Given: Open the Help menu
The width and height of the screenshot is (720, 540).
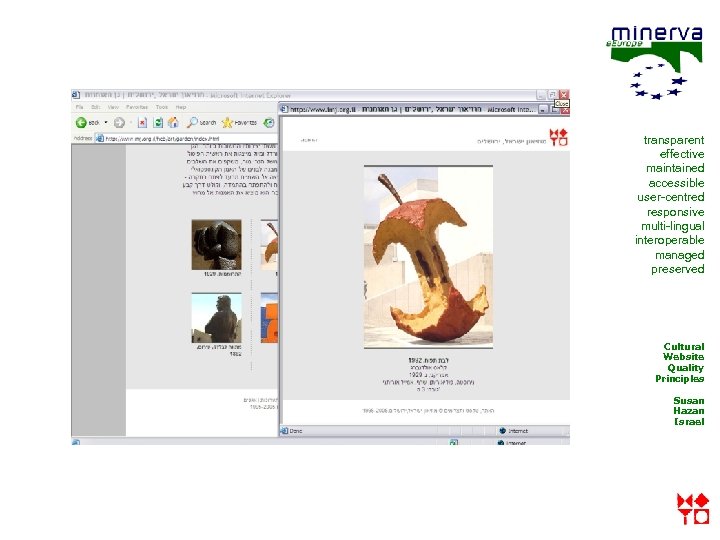Looking at the screenshot, I should tap(181, 107).
